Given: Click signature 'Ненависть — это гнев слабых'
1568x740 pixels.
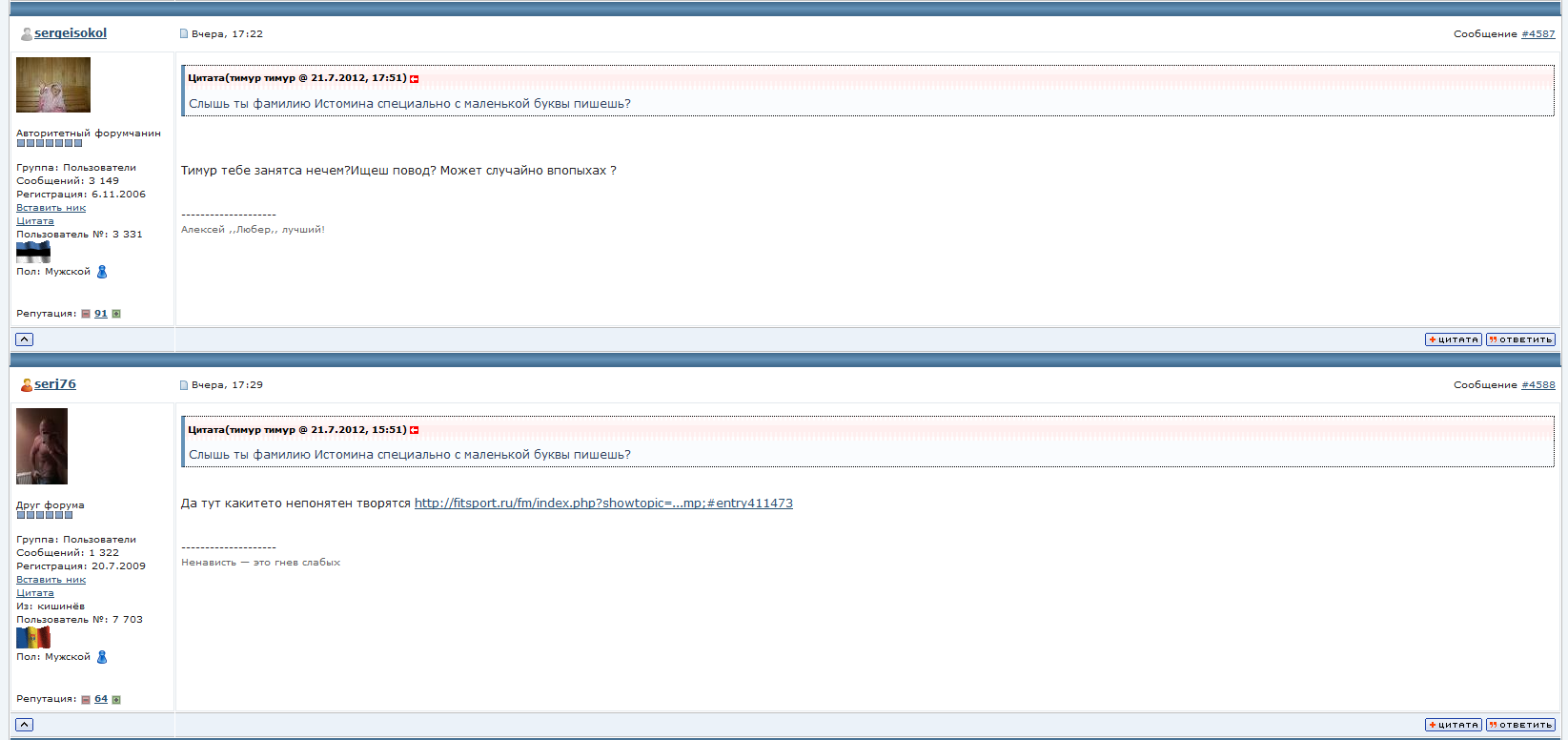Looking at the screenshot, I should 260,563.
